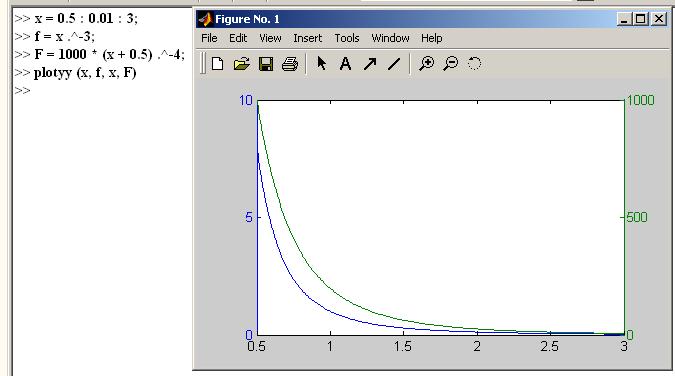Screen dimensions: 675x376
Task: Open the Edit menu
Action: pos(238,38)
